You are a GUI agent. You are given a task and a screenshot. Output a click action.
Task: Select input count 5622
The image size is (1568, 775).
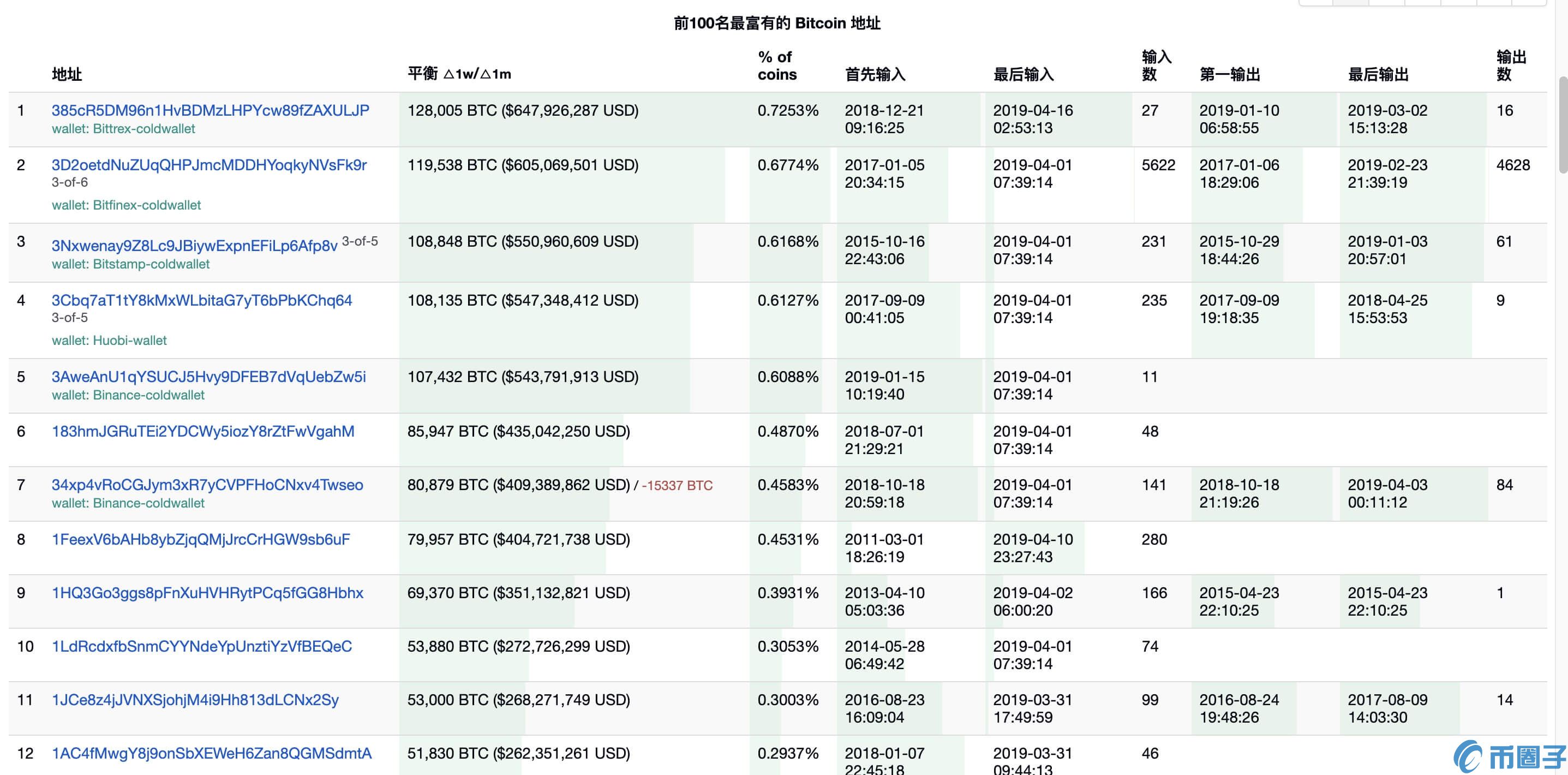pos(1158,165)
